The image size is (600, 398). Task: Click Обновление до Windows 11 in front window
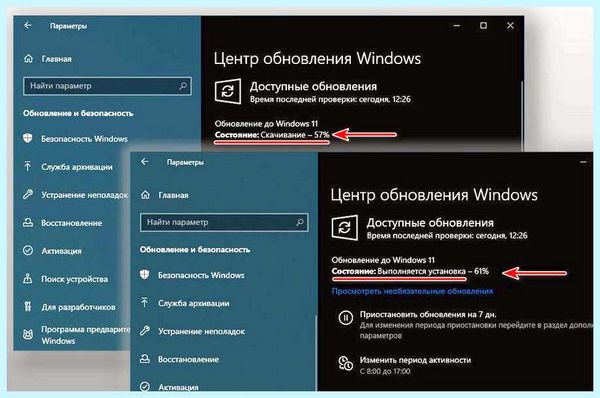pos(383,260)
